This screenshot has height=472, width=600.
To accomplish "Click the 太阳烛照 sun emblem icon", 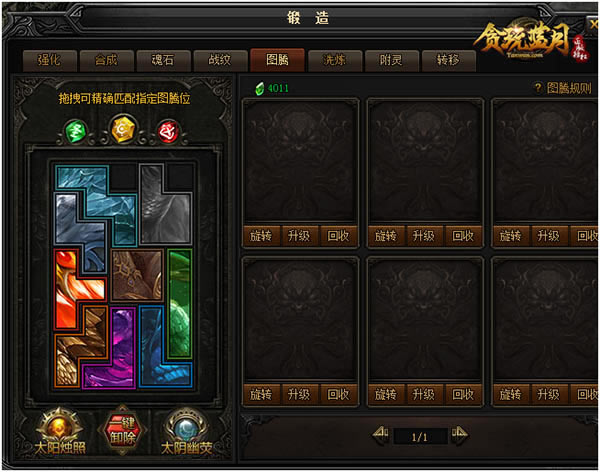I will (x=59, y=426).
